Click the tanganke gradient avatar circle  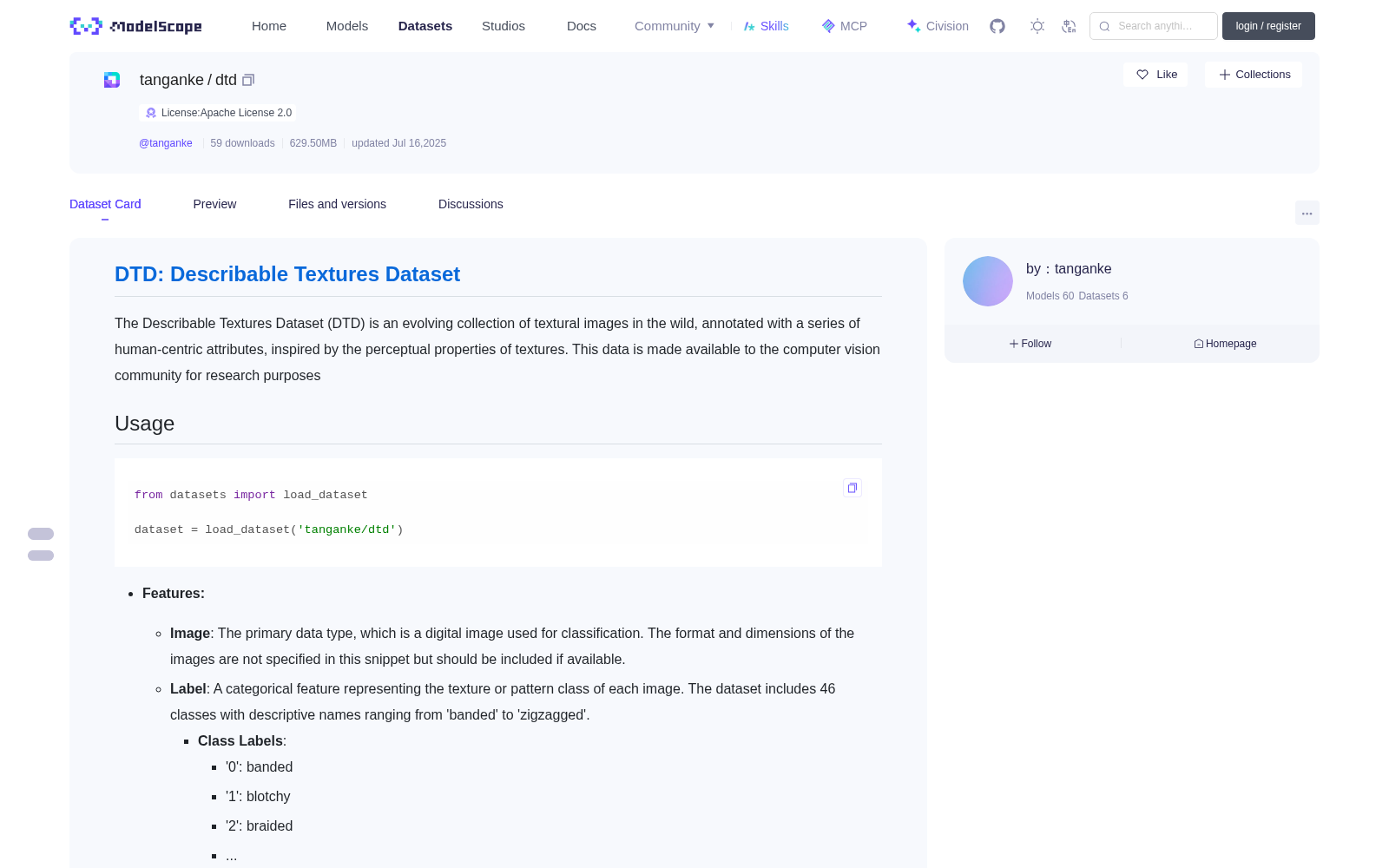tap(988, 281)
